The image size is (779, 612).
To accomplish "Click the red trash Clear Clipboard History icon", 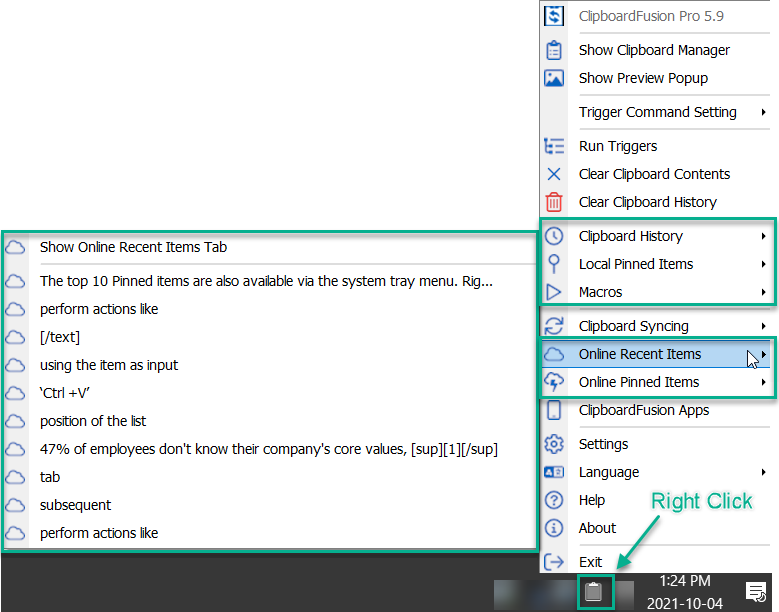I will click(553, 202).
